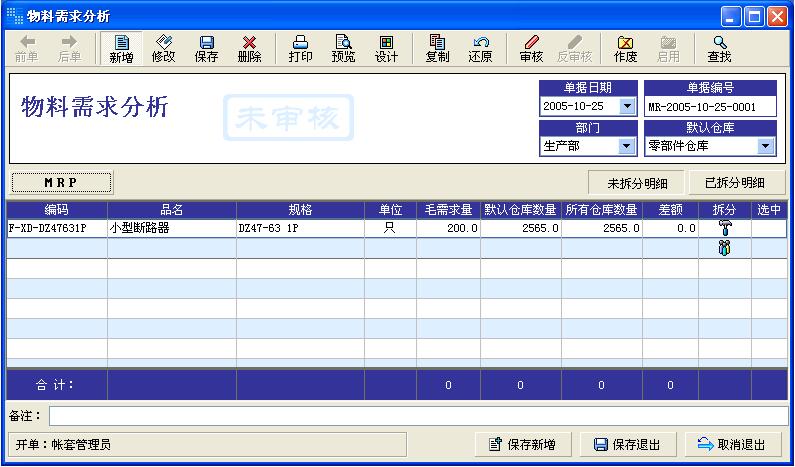This screenshot has height=467, width=795.
Task: Expand the 部门 department dropdown
Action: [627, 146]
